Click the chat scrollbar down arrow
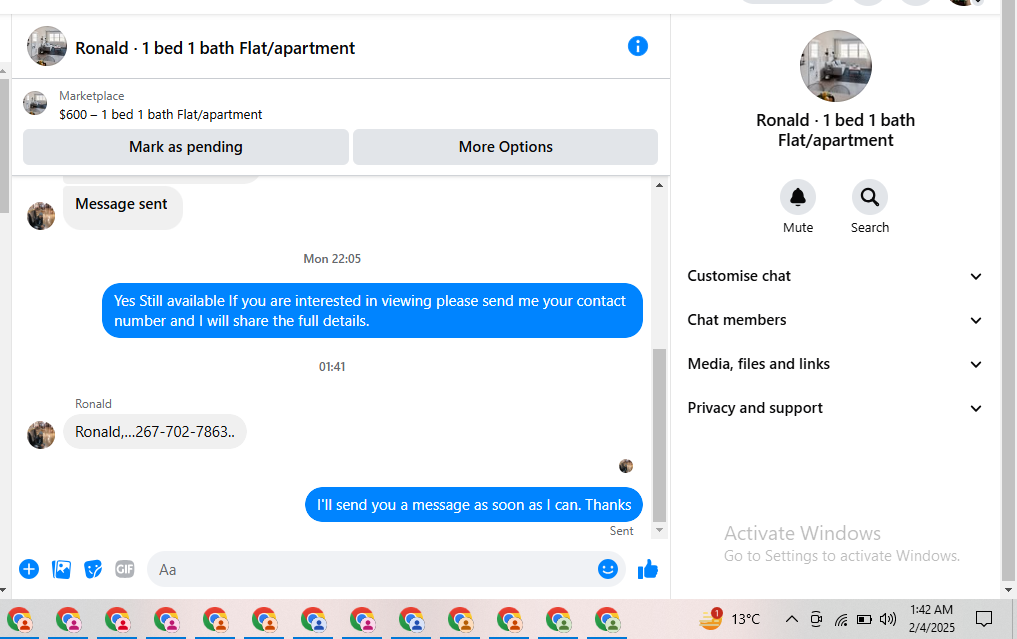This screenshot has width=1017, height=639. [659, 530]
